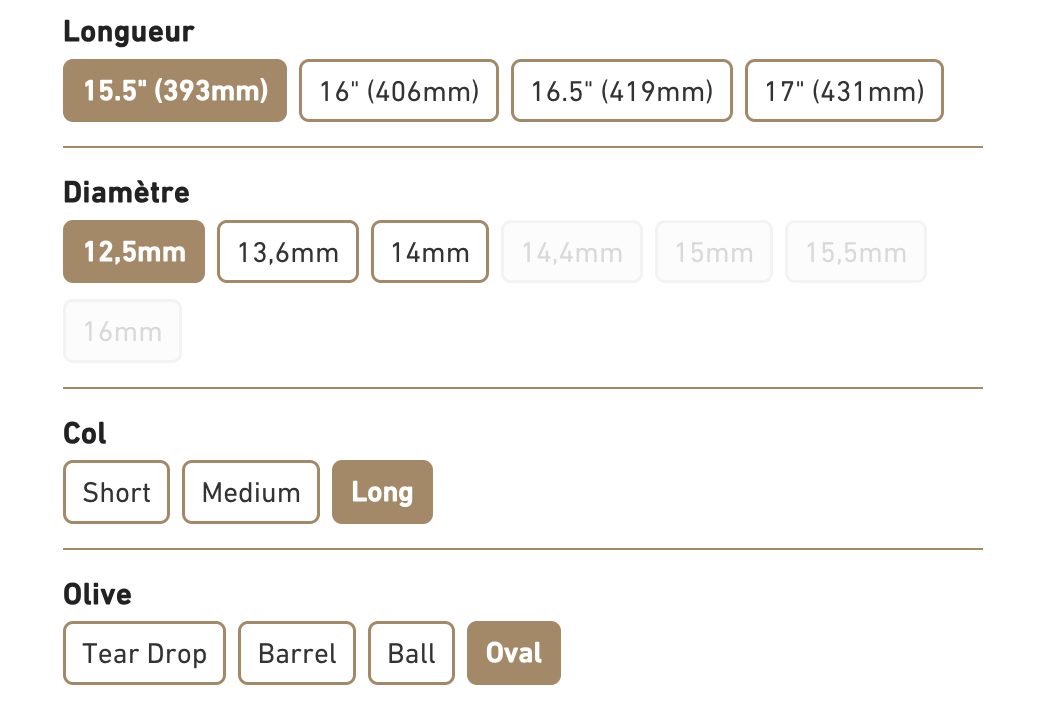Pick the 14mm diameter

pyautogui.click(x=430, y=251)
